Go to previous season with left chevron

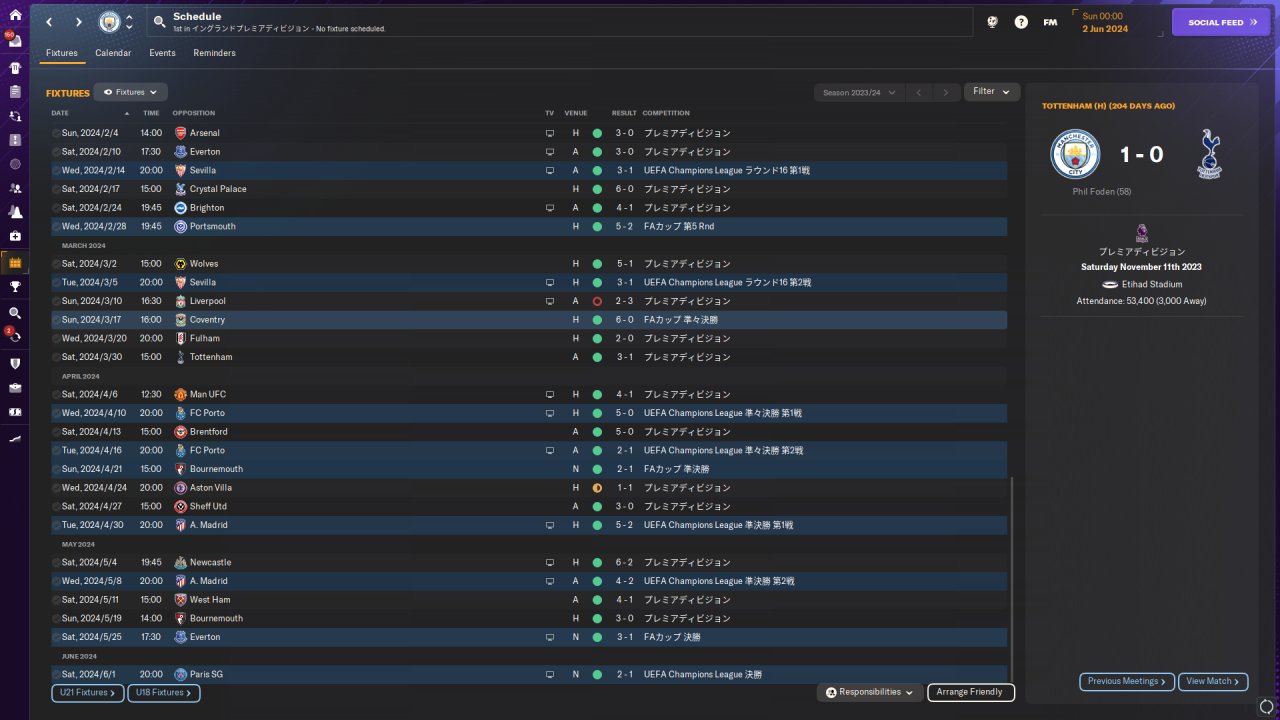919,92
